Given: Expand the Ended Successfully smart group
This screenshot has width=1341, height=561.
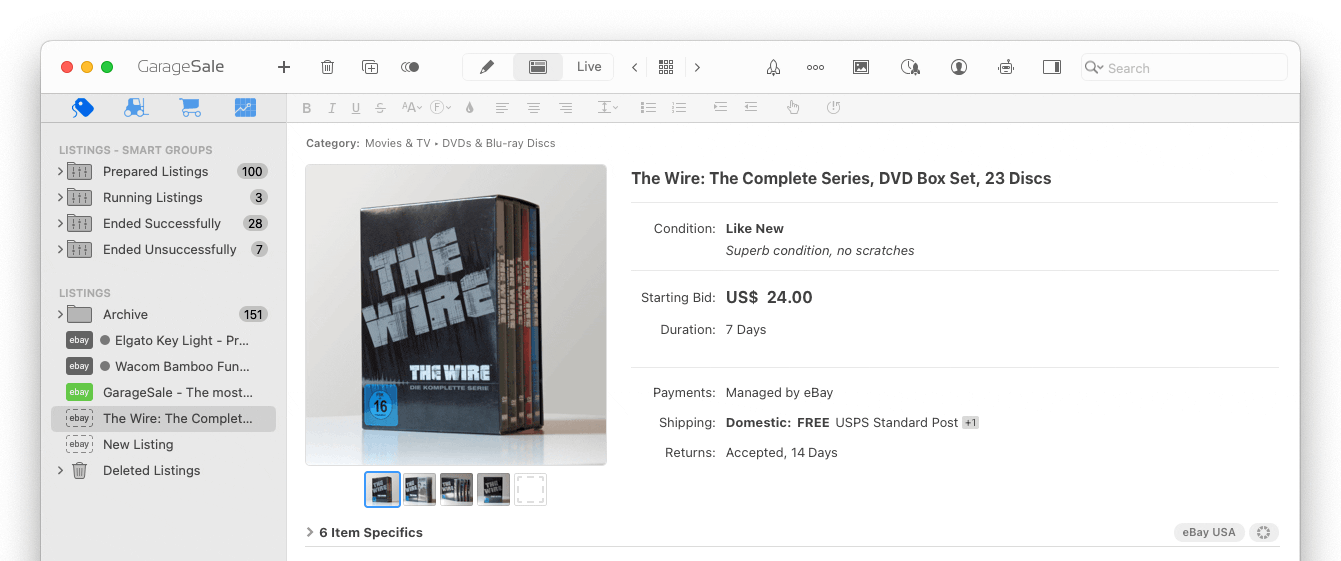Looking at the screenshot, I should (x=60, y=224).
